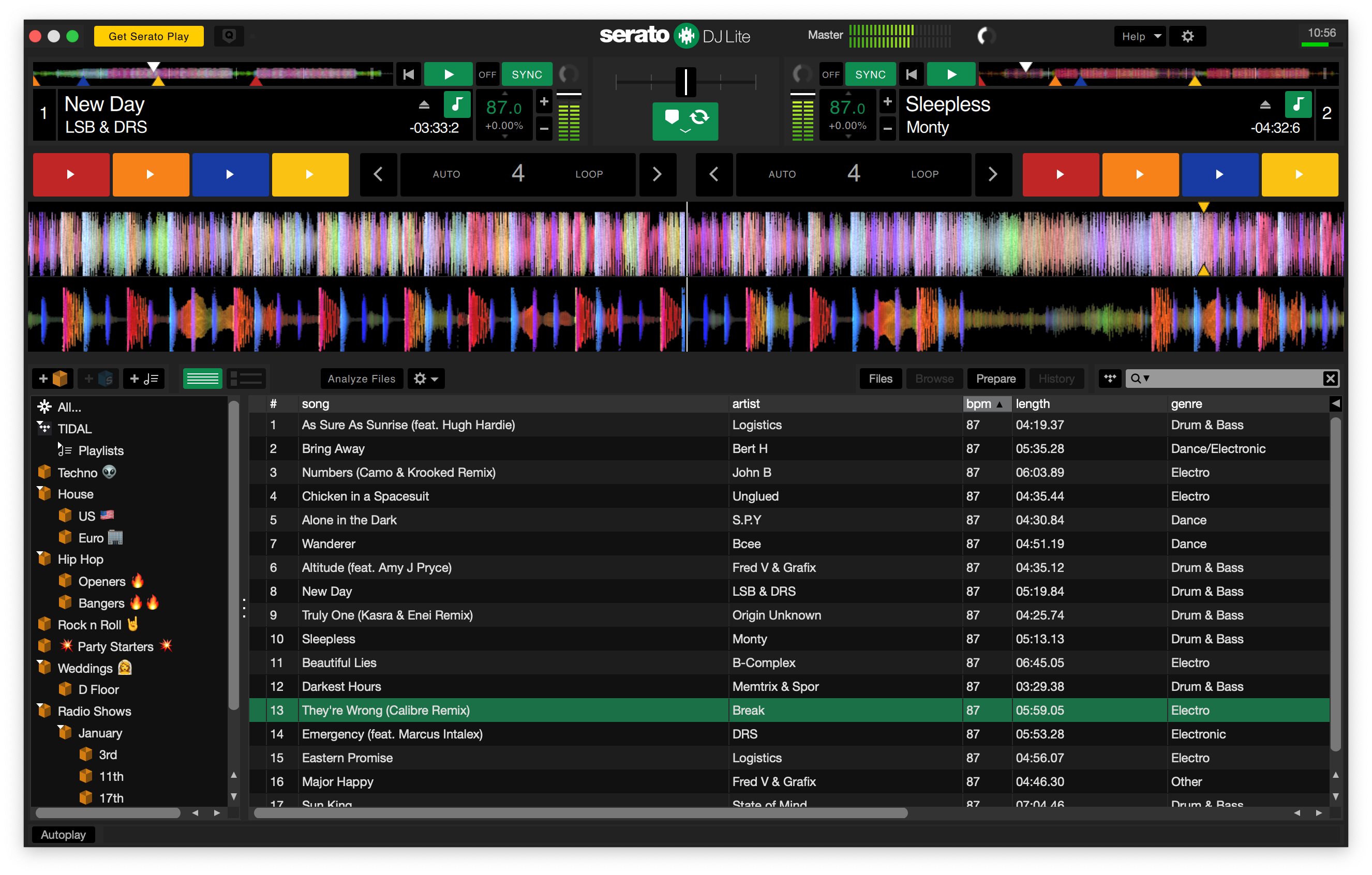Open the Help dropdown
The width and height of the screenshot is (1372, 875).
coord(1140,36)
